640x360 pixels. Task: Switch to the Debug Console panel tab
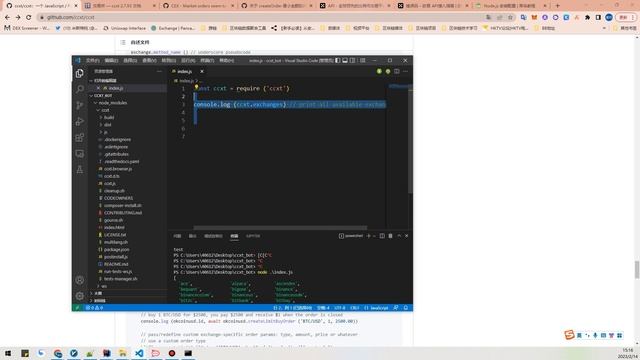213,236
